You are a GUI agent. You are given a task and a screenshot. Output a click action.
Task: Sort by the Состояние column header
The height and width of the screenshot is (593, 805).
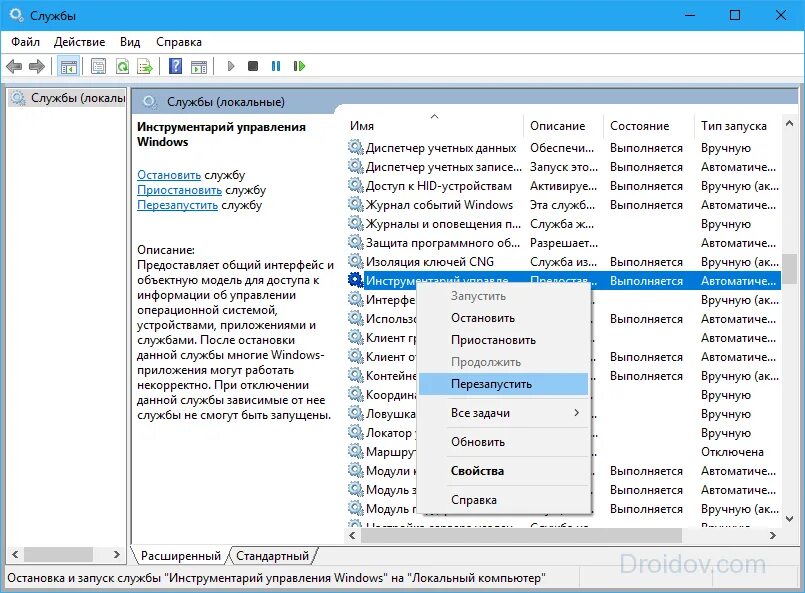click(649, 126)
